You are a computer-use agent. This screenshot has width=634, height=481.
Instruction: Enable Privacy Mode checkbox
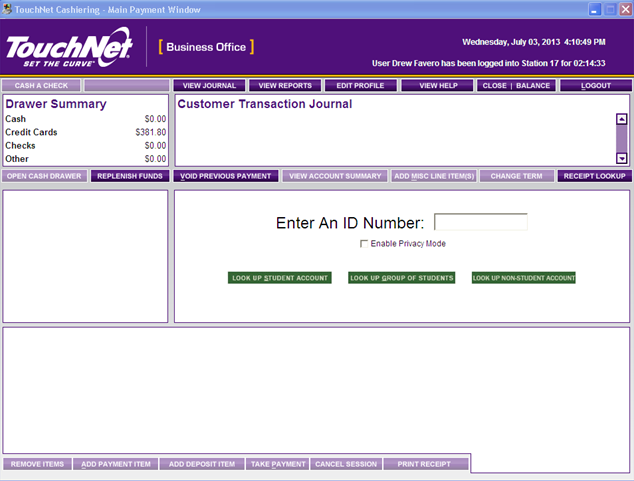[x=364, y=244]
